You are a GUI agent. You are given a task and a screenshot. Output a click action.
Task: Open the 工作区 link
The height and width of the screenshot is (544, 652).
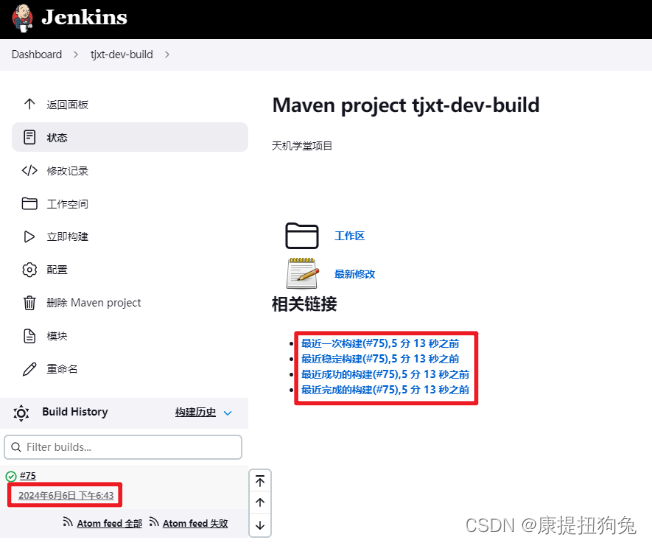coord(350,236)
